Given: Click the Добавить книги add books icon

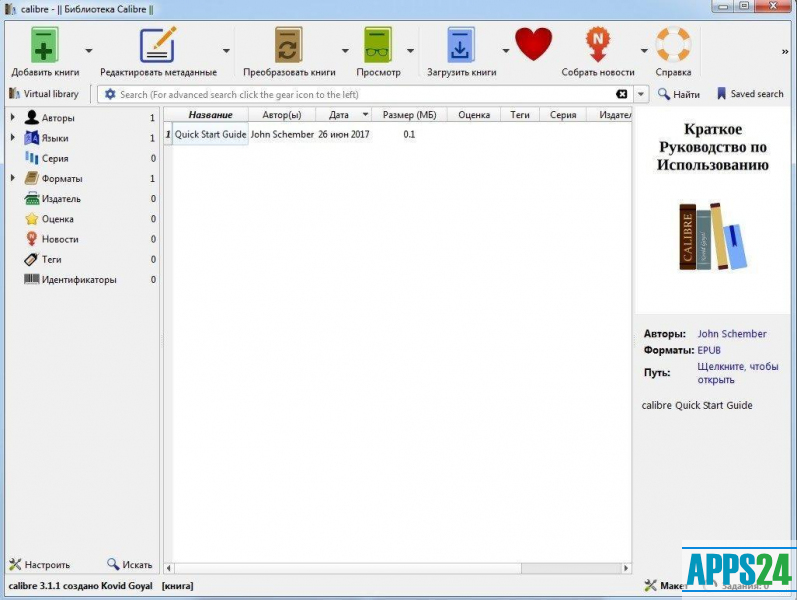Looking at the screenshot, I should [x=44, y=45].
